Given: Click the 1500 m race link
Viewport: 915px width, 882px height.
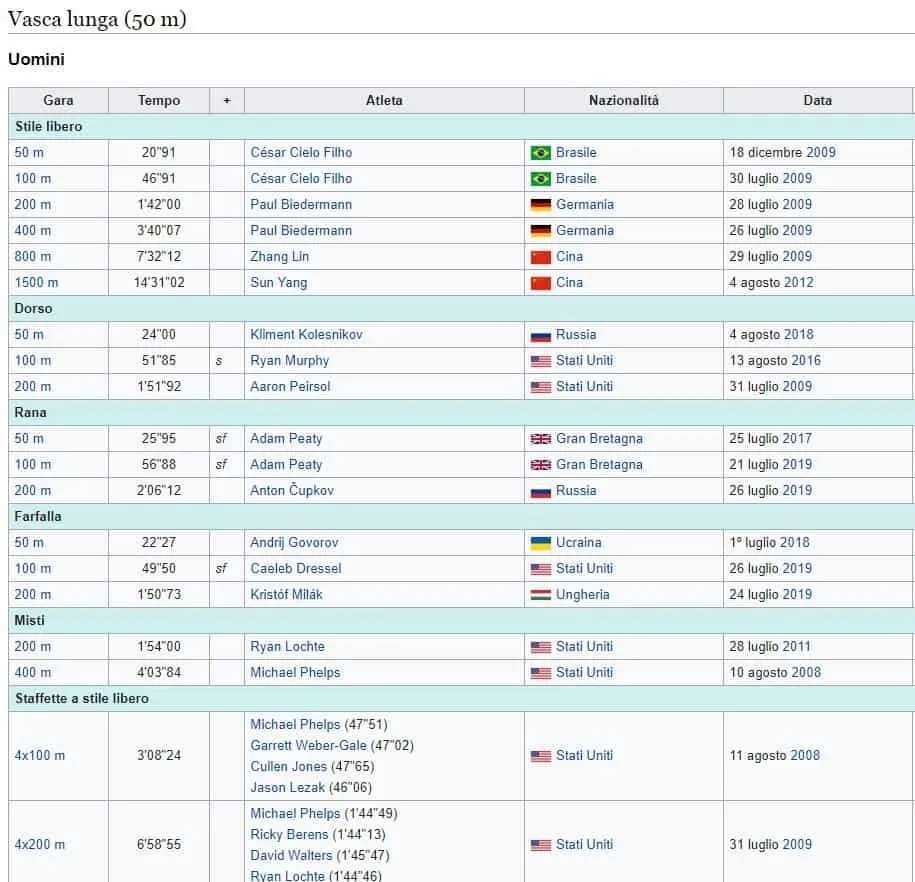Looking at the screenshot, I should coord(36,282).
